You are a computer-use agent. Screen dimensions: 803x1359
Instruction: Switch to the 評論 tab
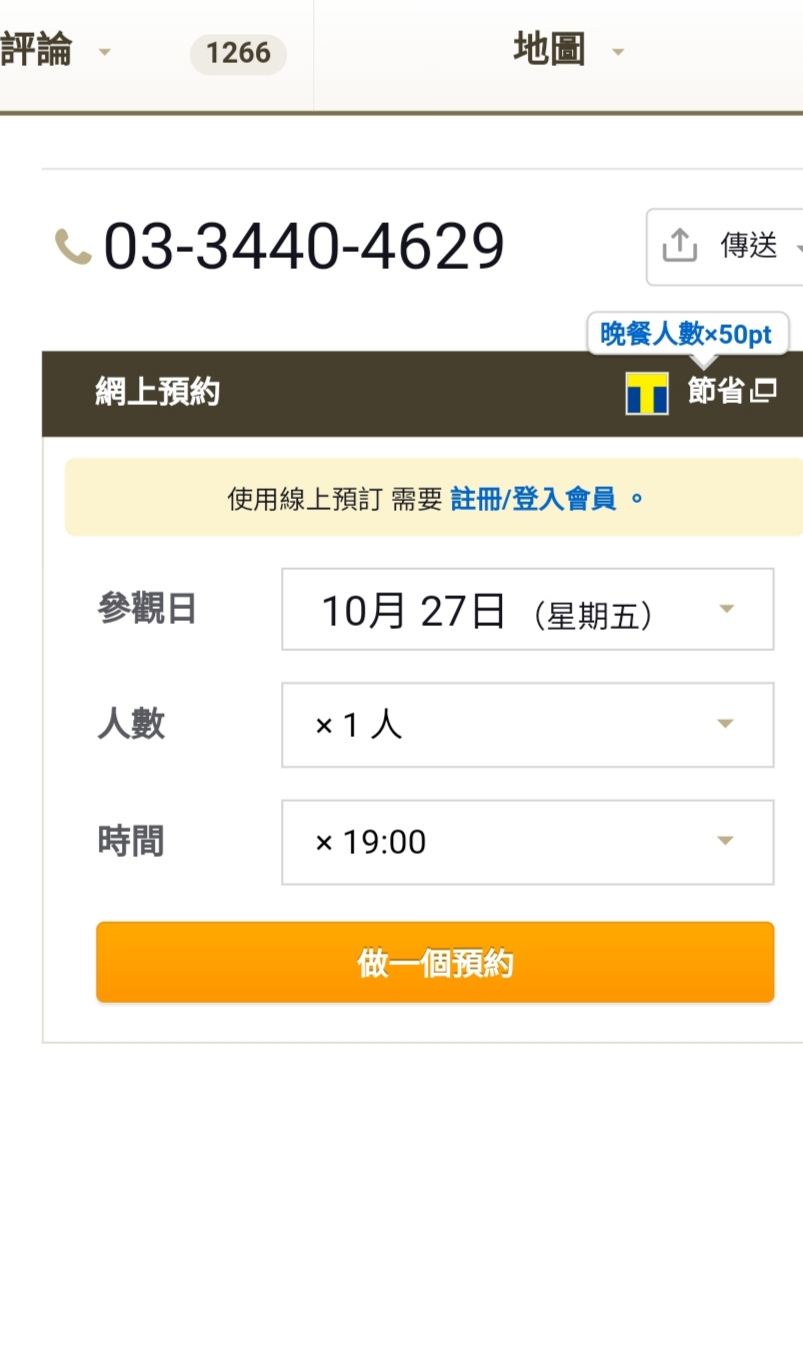pos(37,50)
